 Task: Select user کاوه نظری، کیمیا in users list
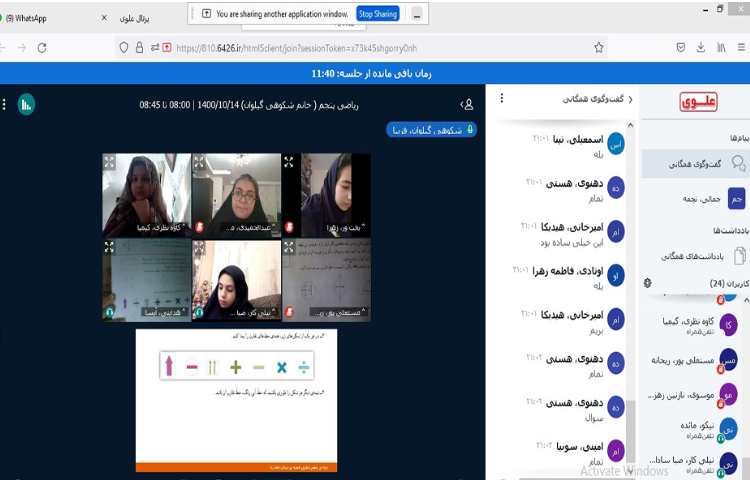[695, 325]
